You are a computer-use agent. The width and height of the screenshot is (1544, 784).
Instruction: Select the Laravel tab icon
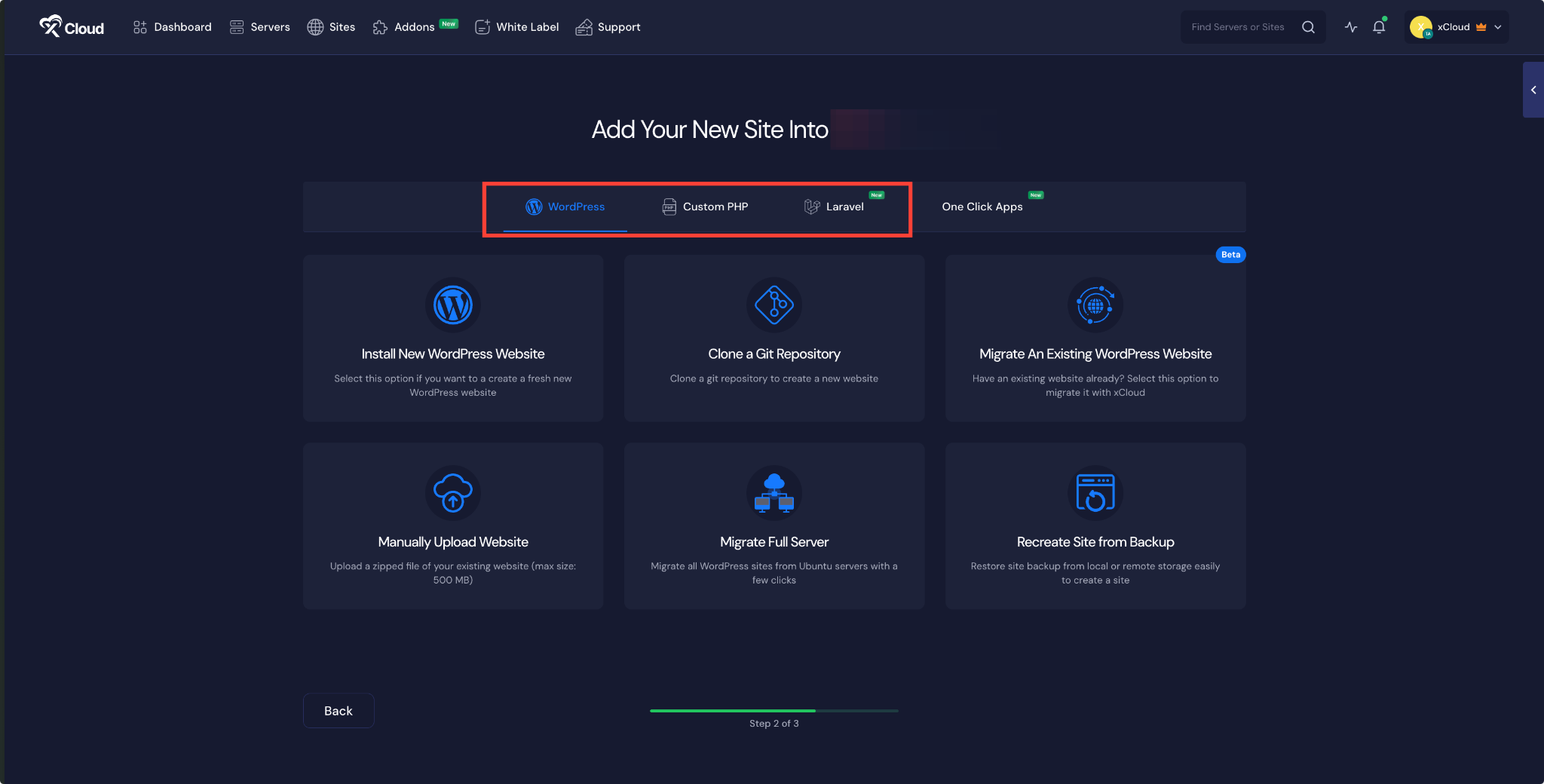click(811, 207)
